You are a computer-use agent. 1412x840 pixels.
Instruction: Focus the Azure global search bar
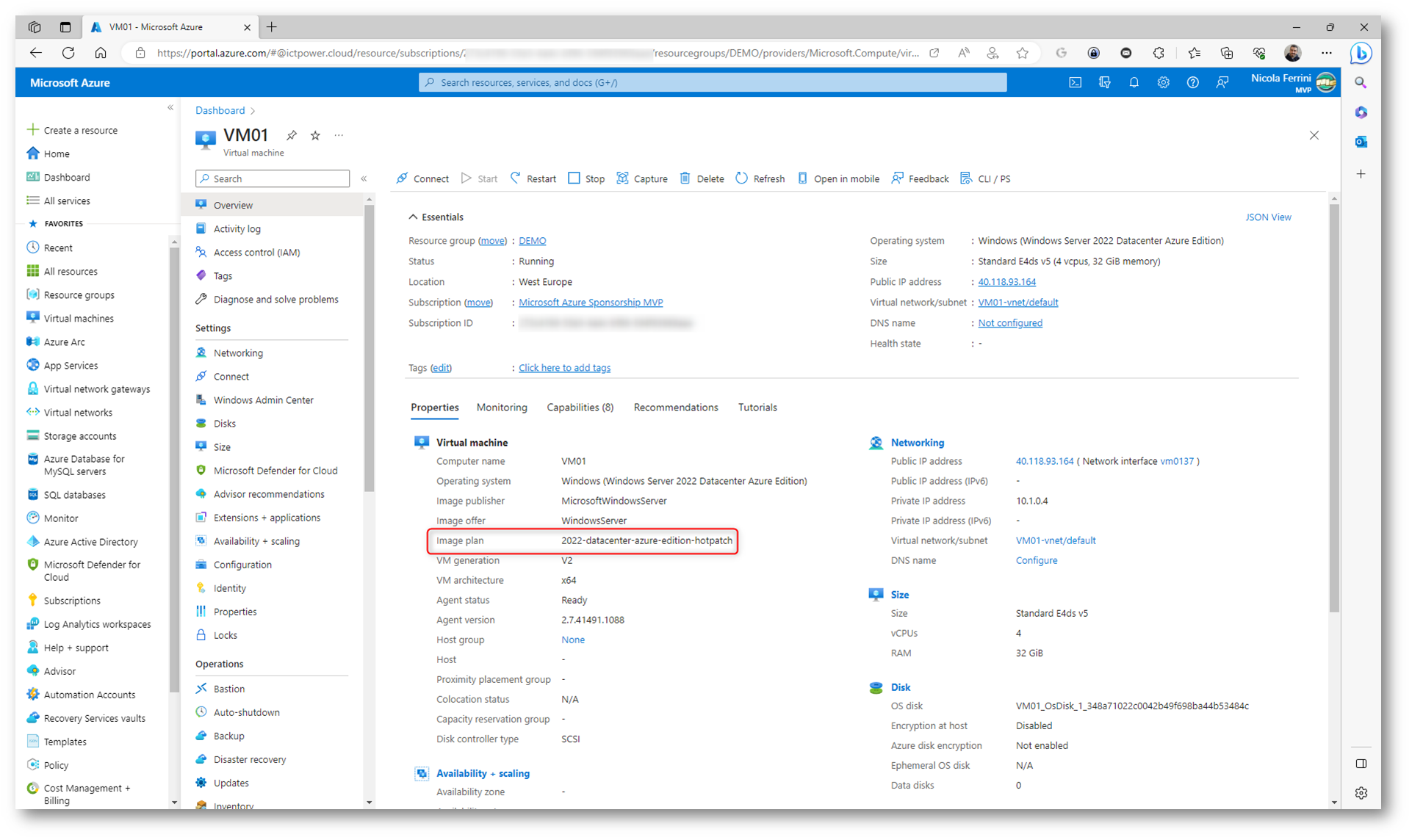click(713, 82)
